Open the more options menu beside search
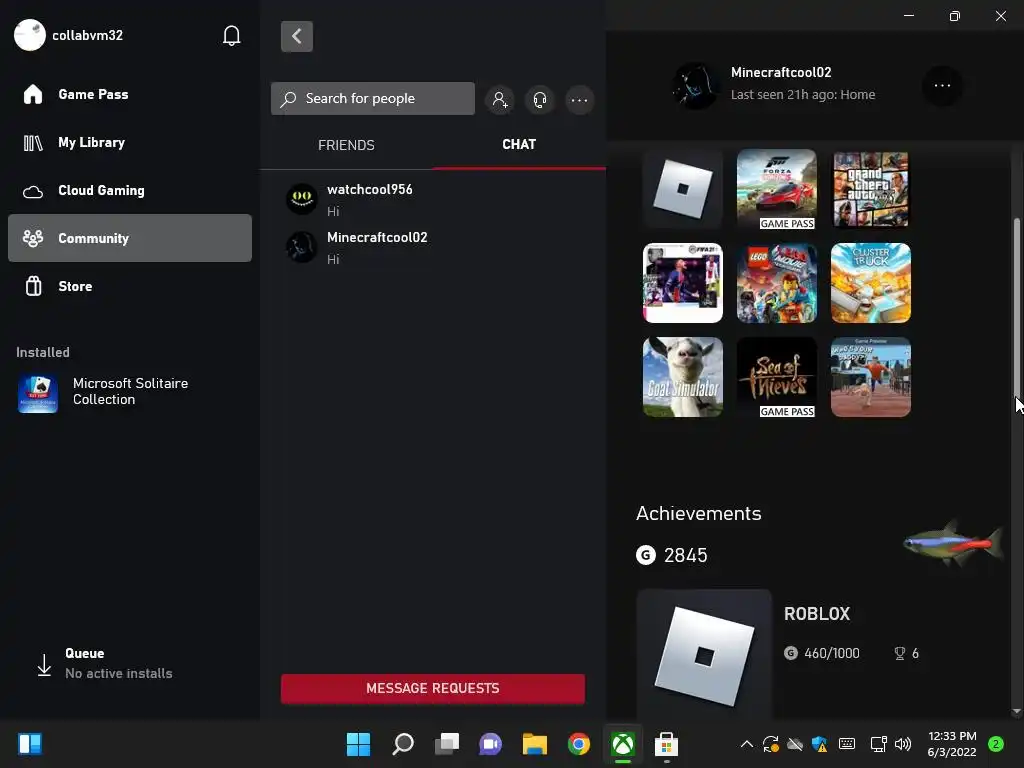This screenshot has width=1024, height=768. pyautogui.click(x=579, y=100)
